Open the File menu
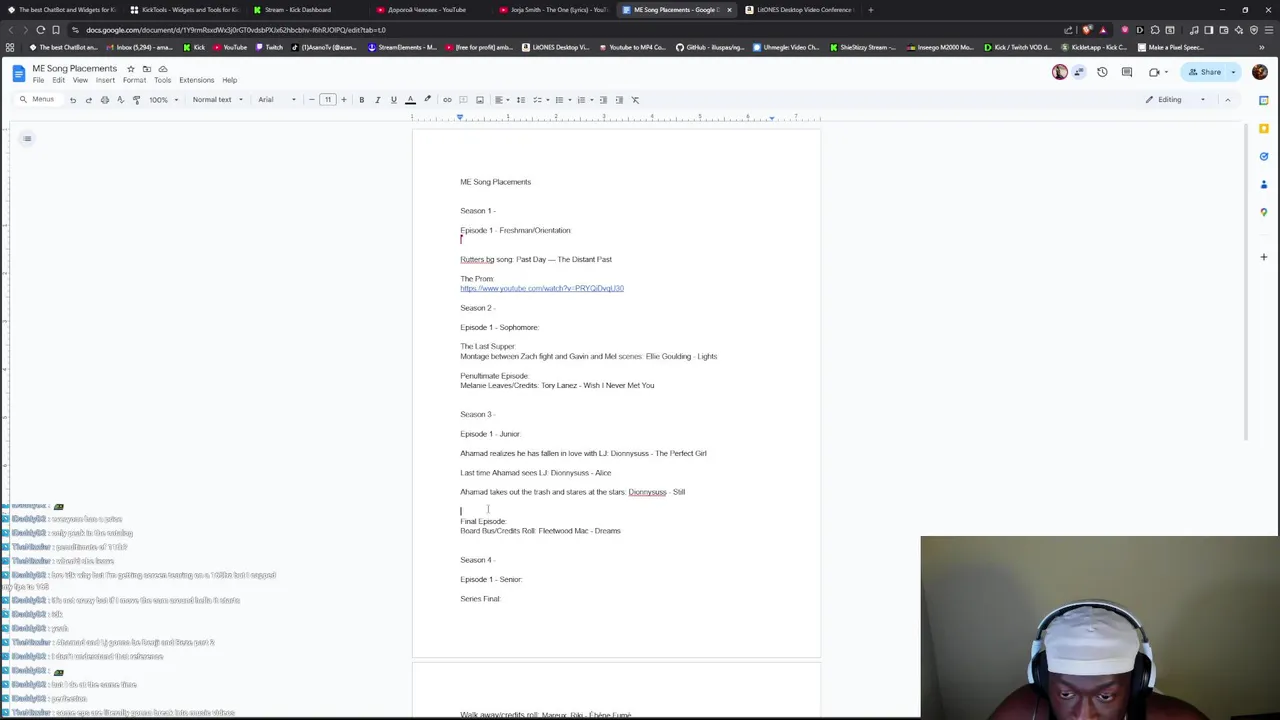 coord(38,80)
